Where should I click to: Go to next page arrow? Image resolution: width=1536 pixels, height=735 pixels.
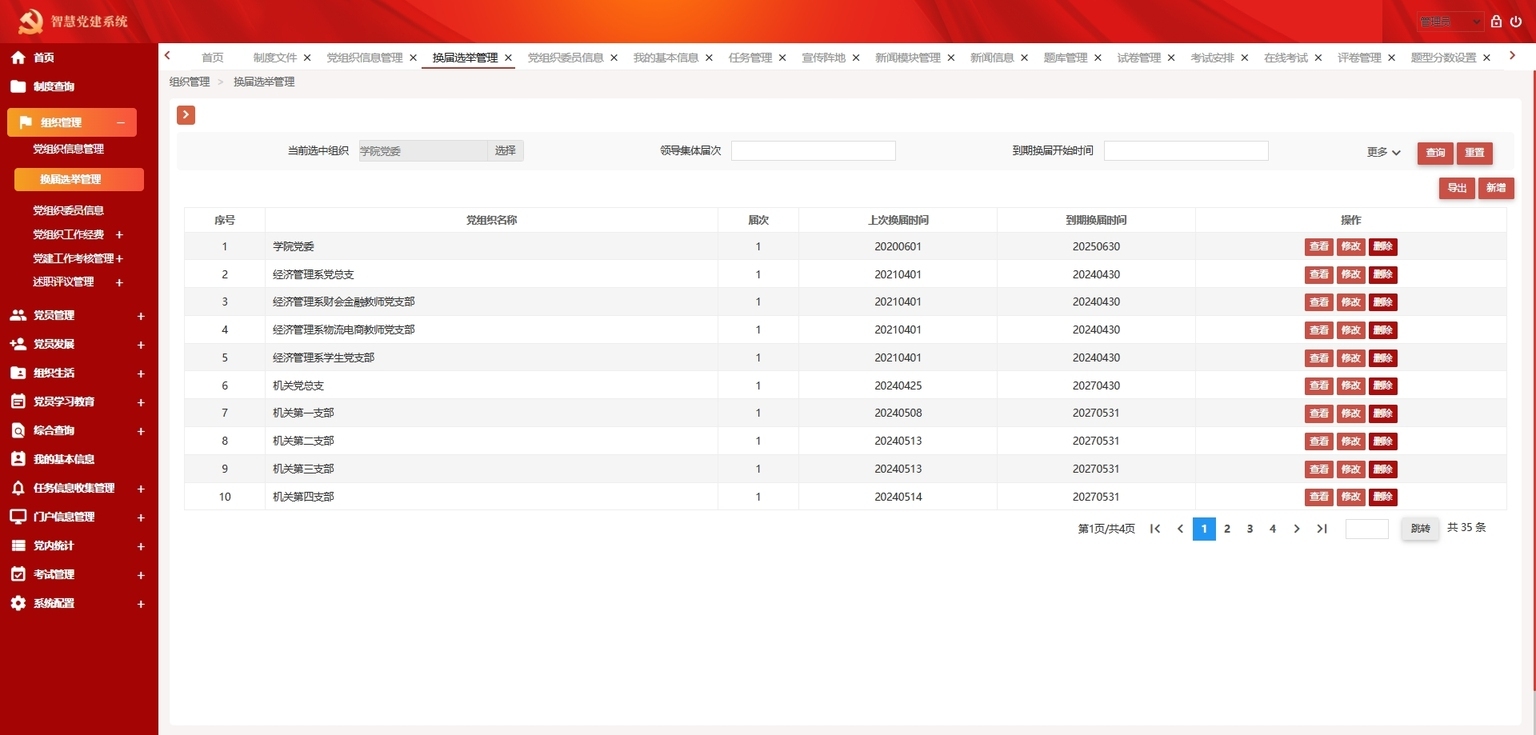click(x=1297, y=529)
